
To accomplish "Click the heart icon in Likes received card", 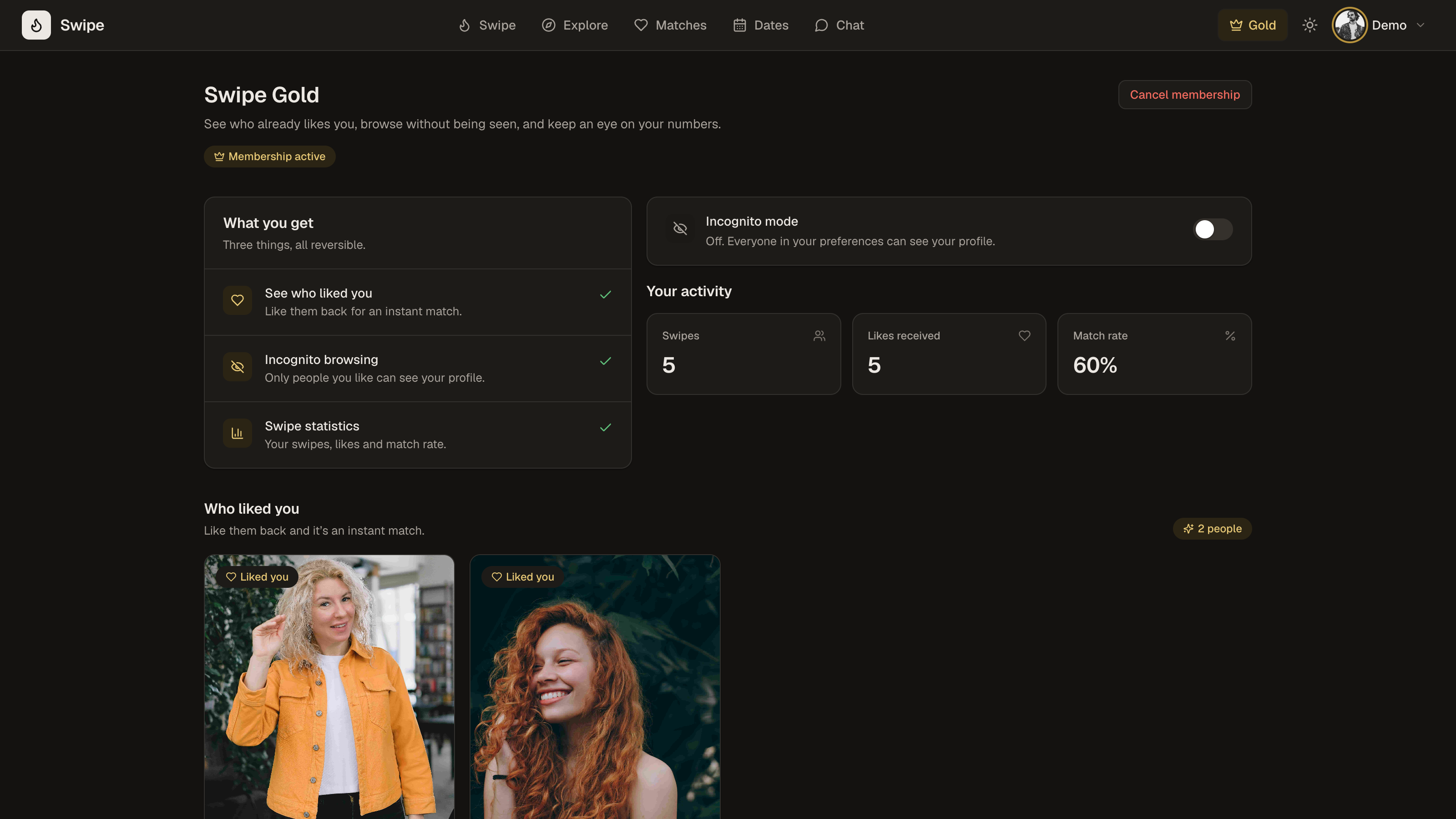I will [x=1024, y=336].
